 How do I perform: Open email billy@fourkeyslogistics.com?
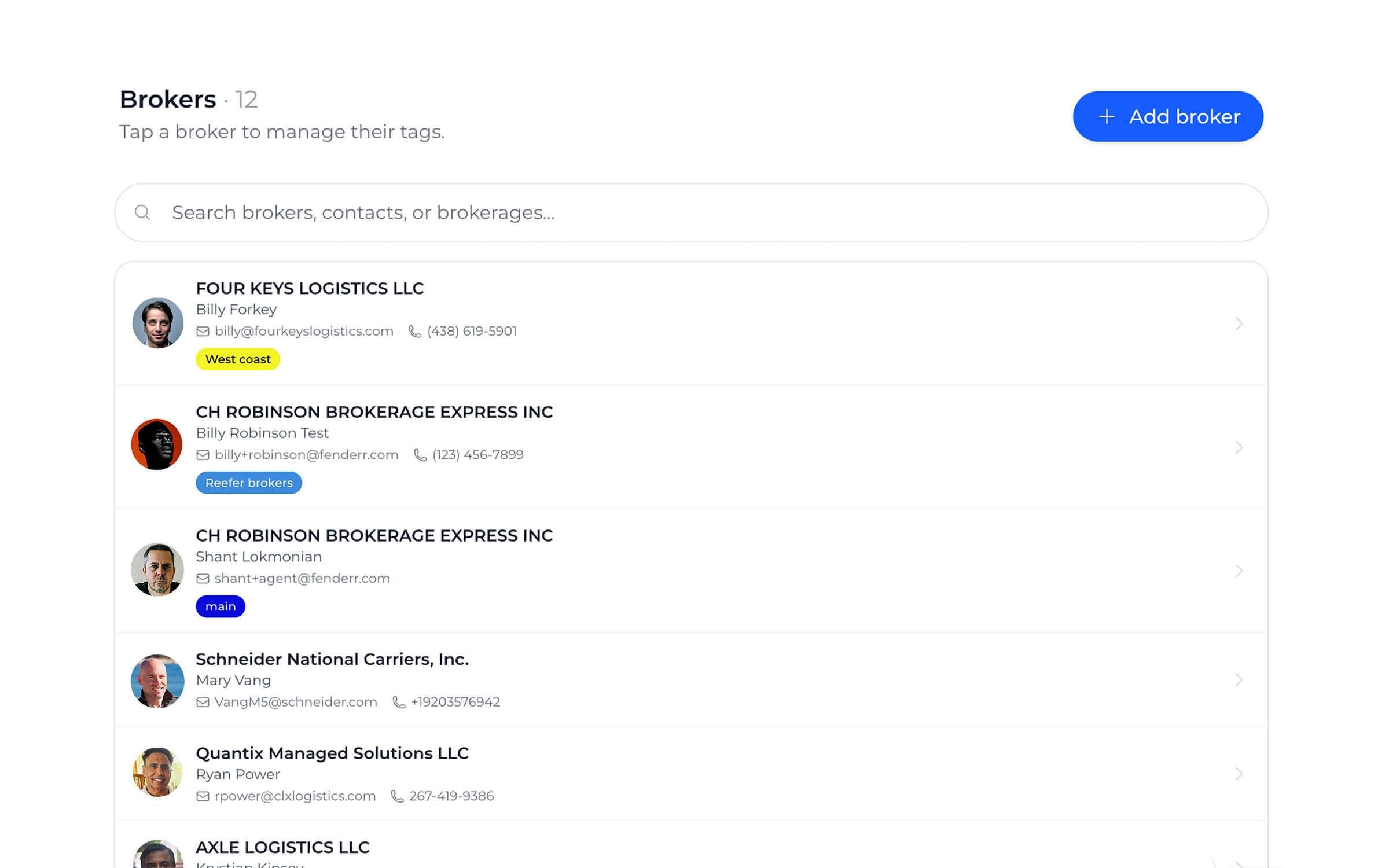click(304, 331)
